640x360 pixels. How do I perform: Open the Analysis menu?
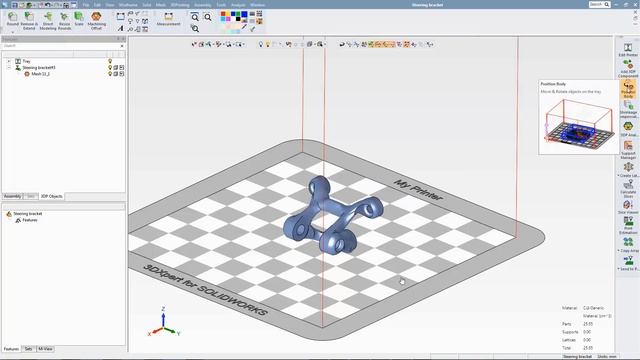click(238, 5)
